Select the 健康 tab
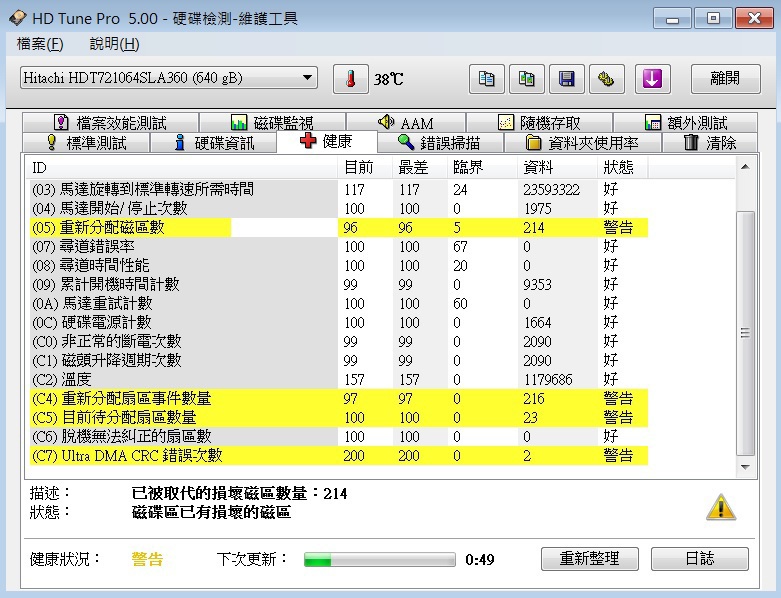 click(327, 141)
